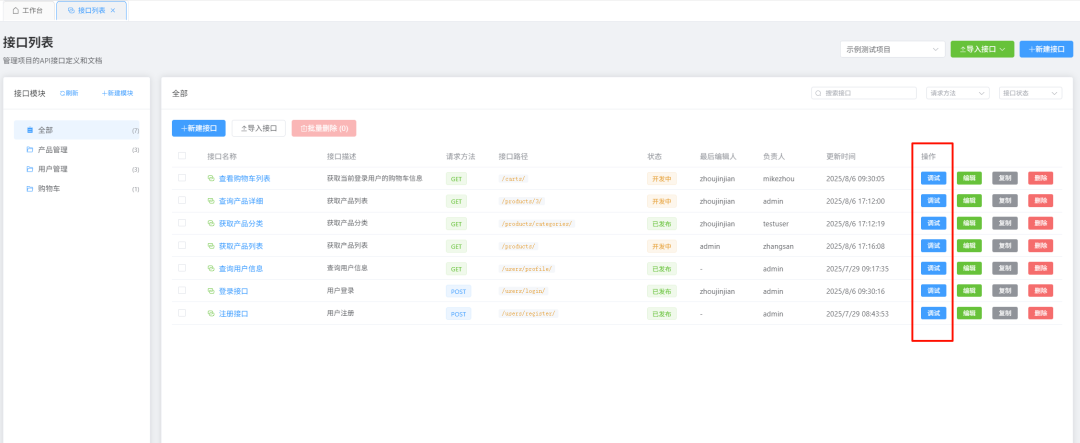The height and width of the screenshot is (443, 1080).
Task: Click the link icon next to 查看购物车列表
Action: coord(211,178)
